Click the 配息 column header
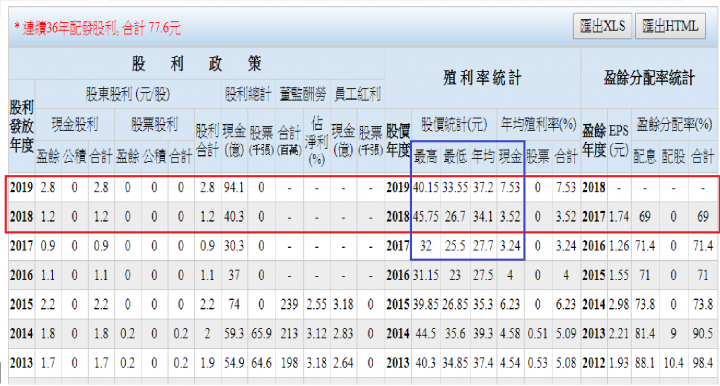The width and height of the screenshot is (720, 386). 645,157
